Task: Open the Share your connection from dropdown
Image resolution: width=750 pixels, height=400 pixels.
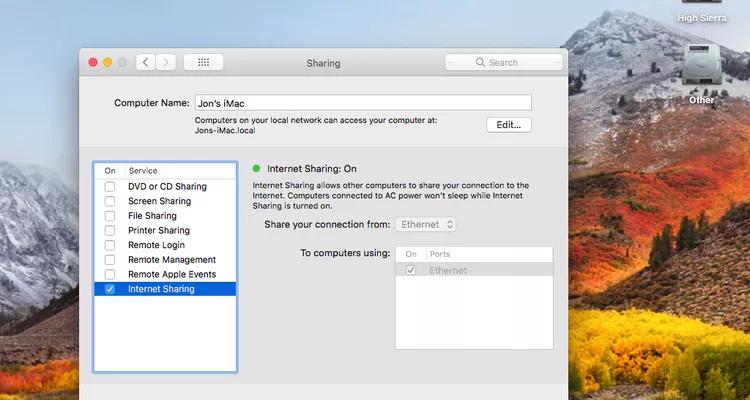Action: pyautogui.click(x=425, y=224)
